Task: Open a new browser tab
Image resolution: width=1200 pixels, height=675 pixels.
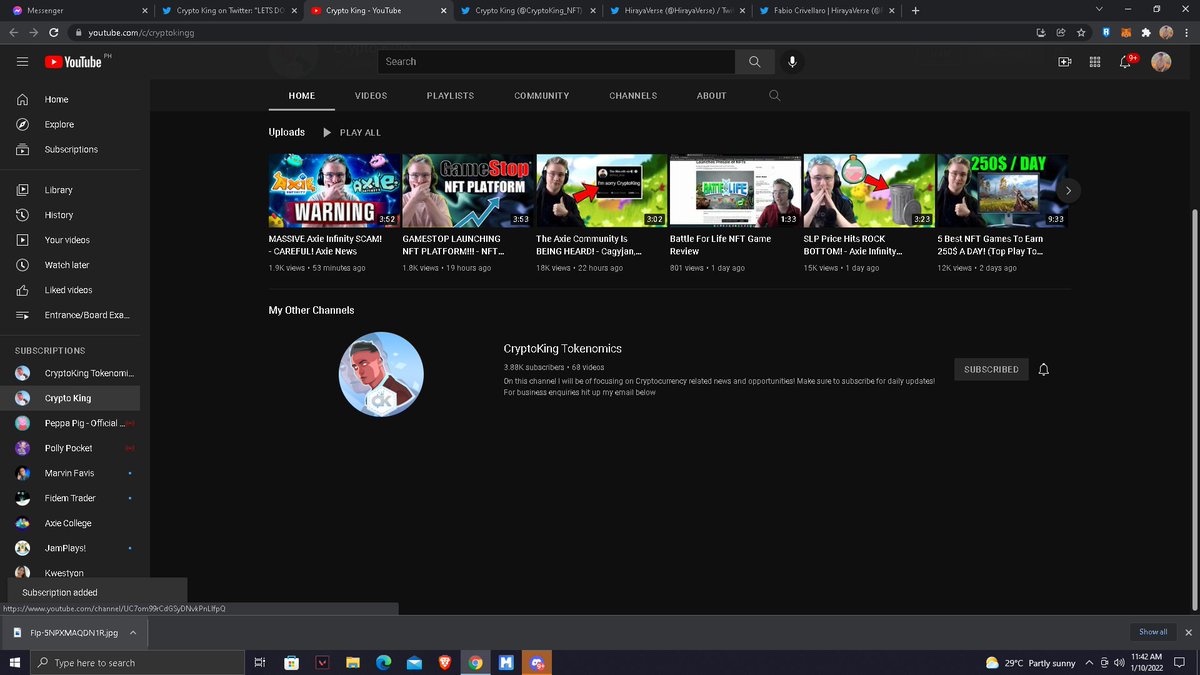Action: 915,10
